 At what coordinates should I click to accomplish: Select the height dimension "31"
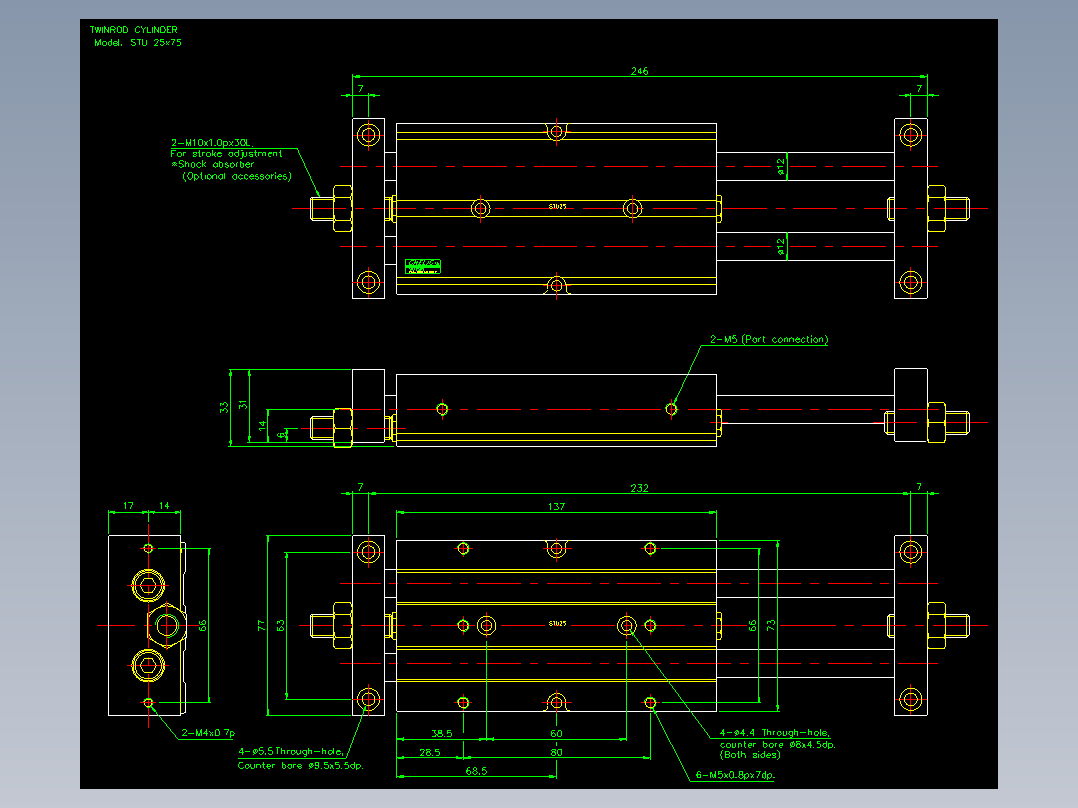coord(243,405)
